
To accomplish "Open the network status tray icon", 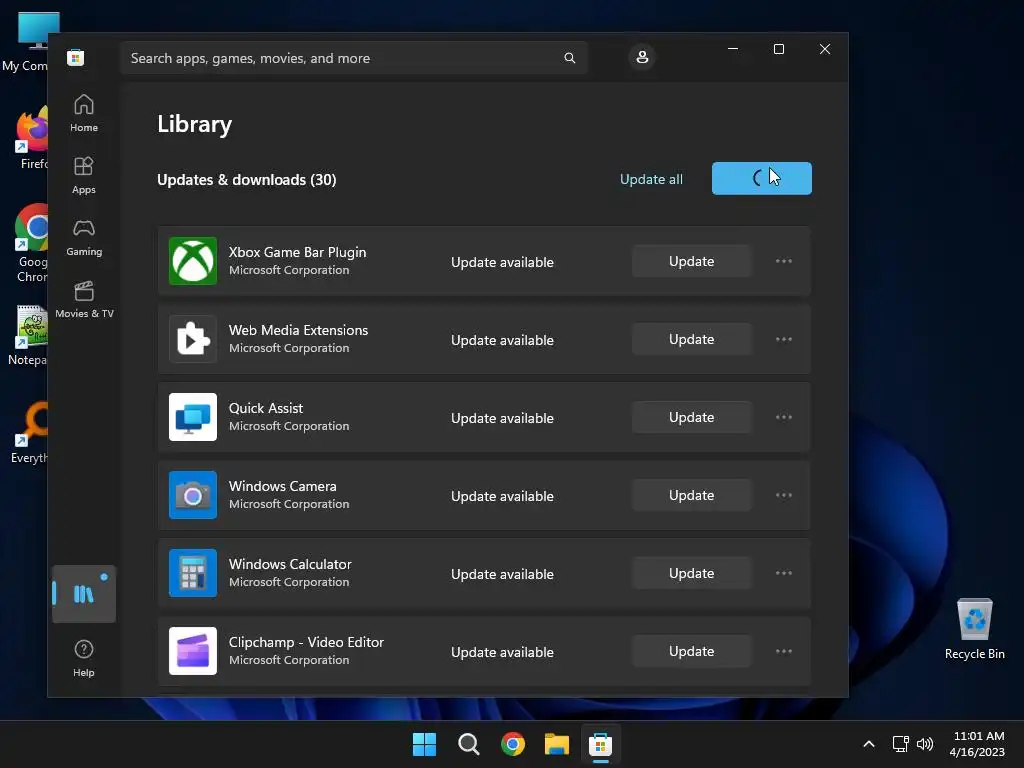I will pyautogui.click(x=901, y=744).
